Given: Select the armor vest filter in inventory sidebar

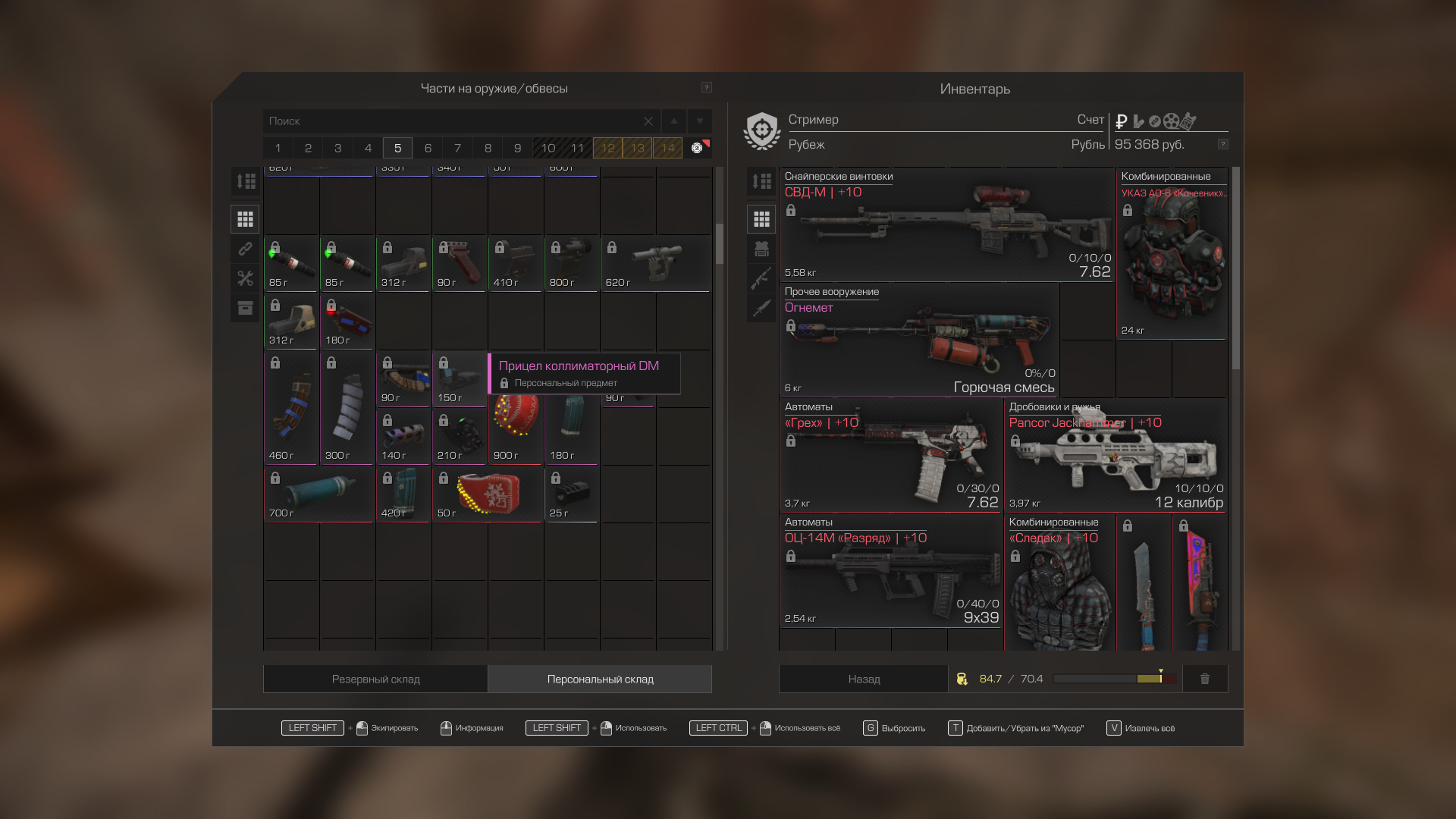Looking at the screenshot, I should 761,249.
